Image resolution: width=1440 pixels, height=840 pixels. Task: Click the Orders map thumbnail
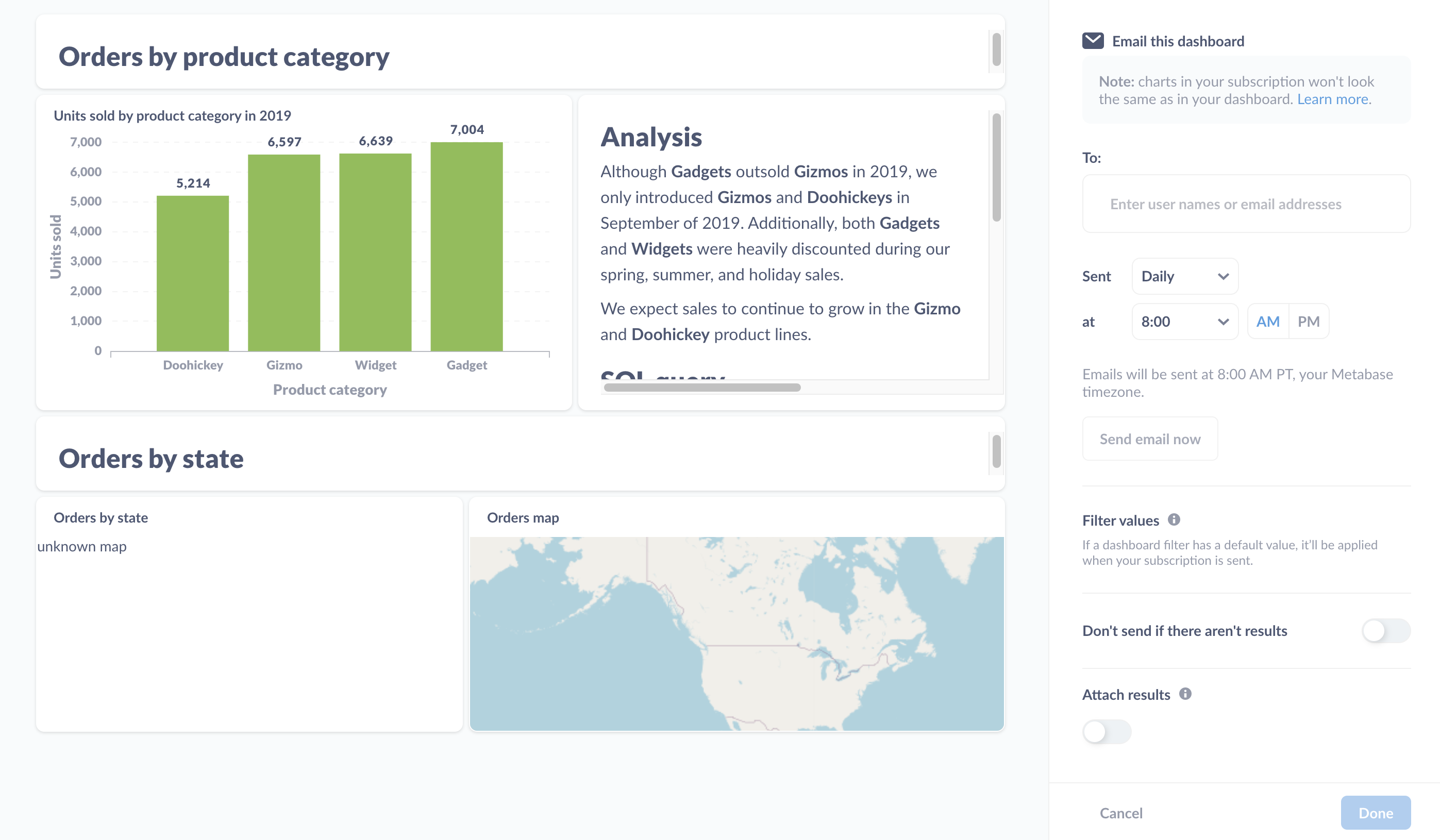tap(737, 630)
